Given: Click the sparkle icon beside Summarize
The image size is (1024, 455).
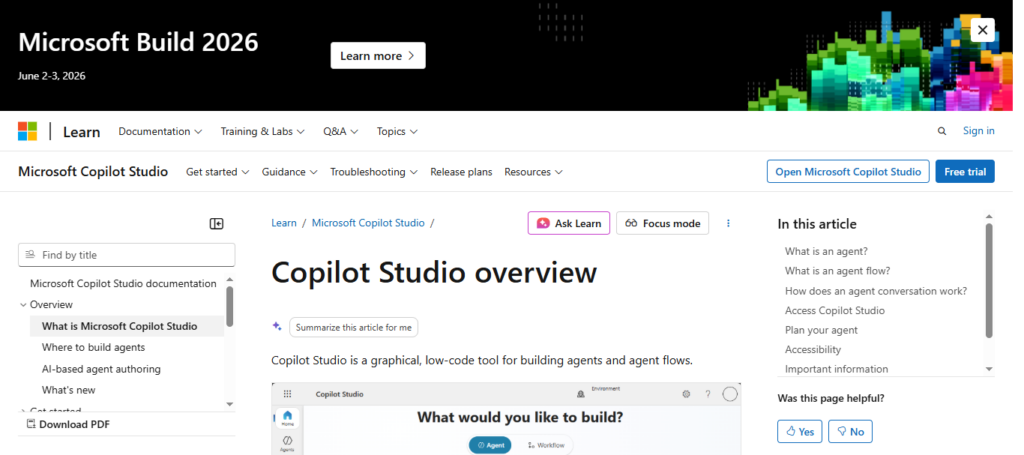Looking at the screenshot, I should click(x=277, y=326).
